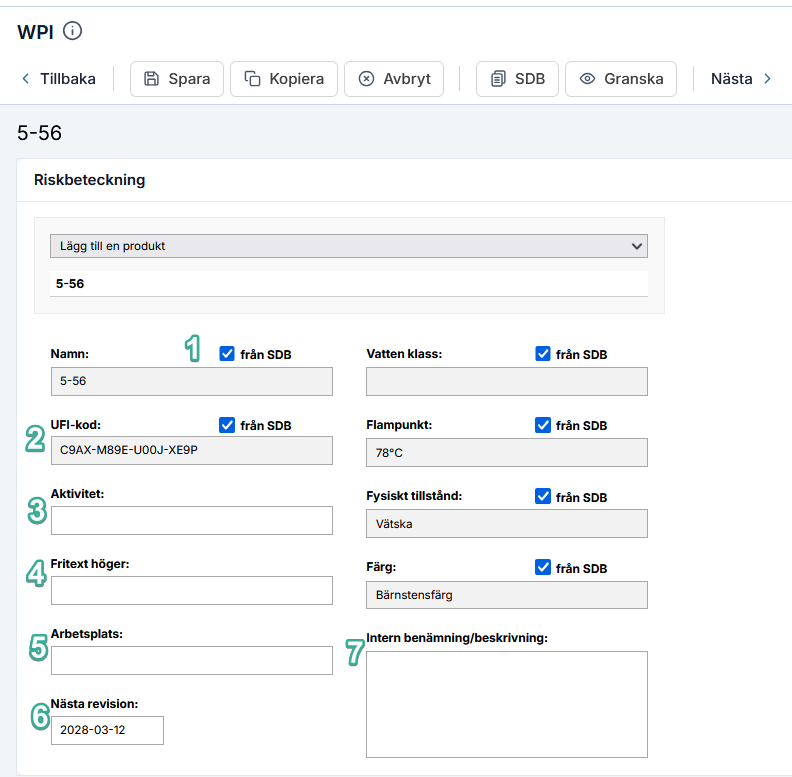Uncheck från SDB for UFI-kod
This screenshot has height=777, width=792.
227,425
